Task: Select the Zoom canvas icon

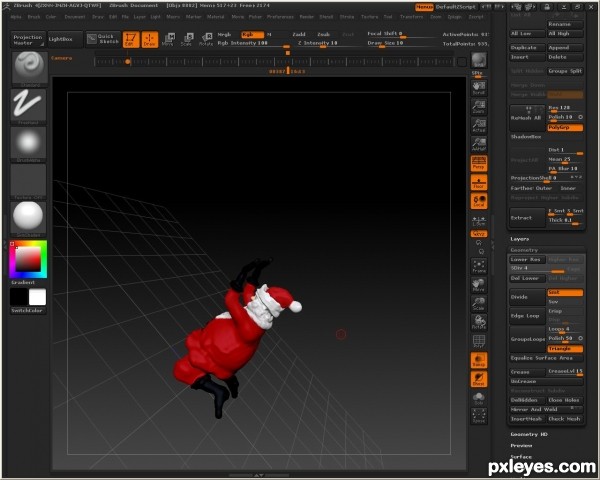Action: [x=479, y=107]
